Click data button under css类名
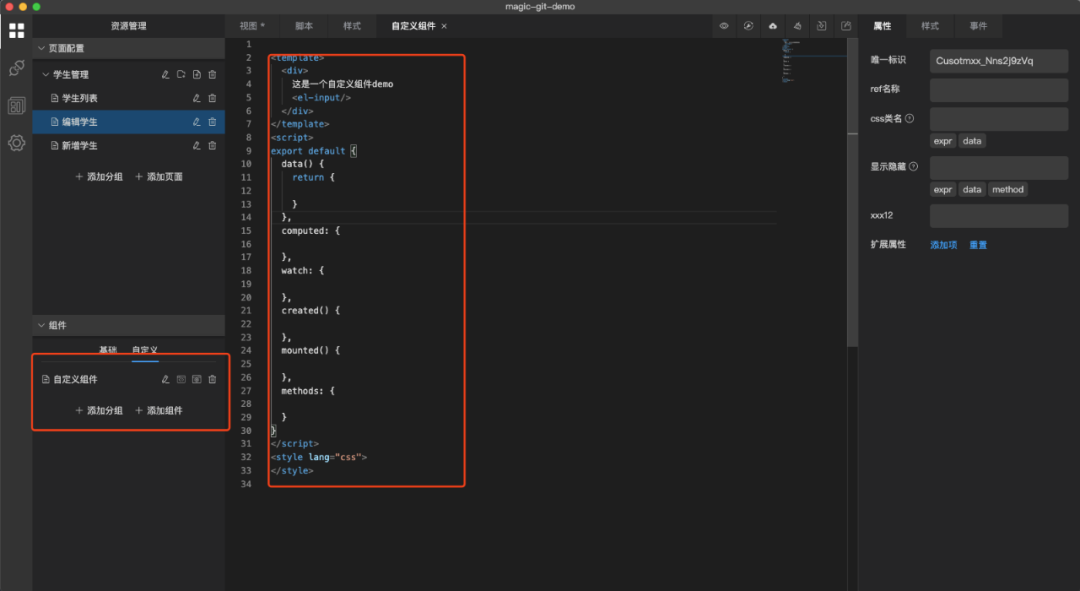This screenshot has height=591, width=1080. (x=972, y=141)
